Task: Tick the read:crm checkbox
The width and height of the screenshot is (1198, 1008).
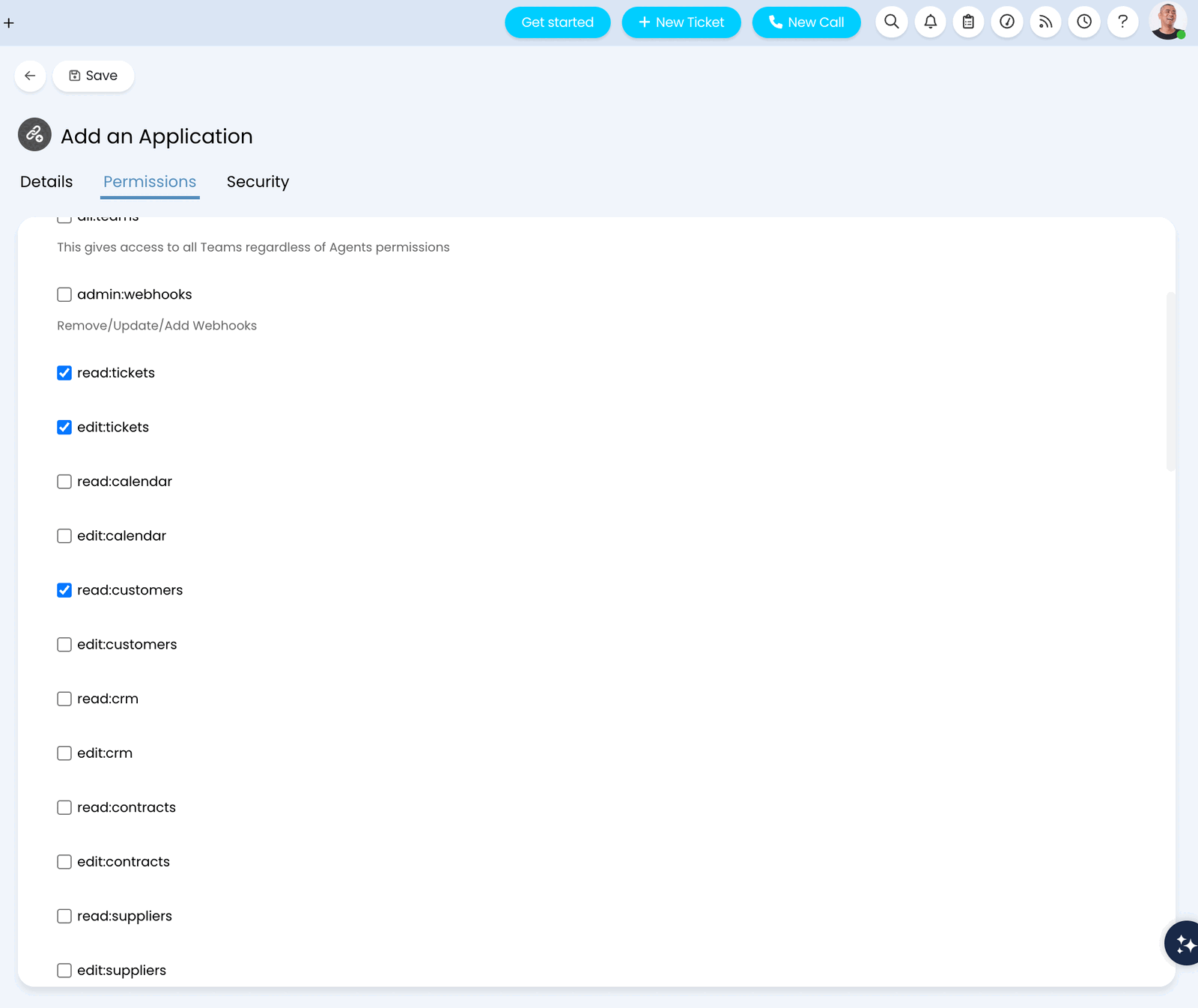Action: click(x=64, y=699)
